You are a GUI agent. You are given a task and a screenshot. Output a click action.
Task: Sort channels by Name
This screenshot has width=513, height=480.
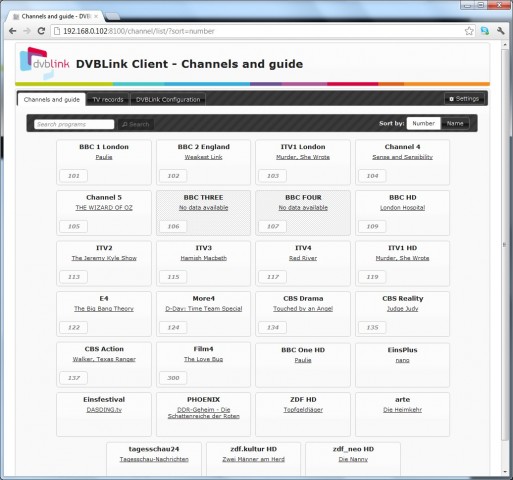point(455,123)
